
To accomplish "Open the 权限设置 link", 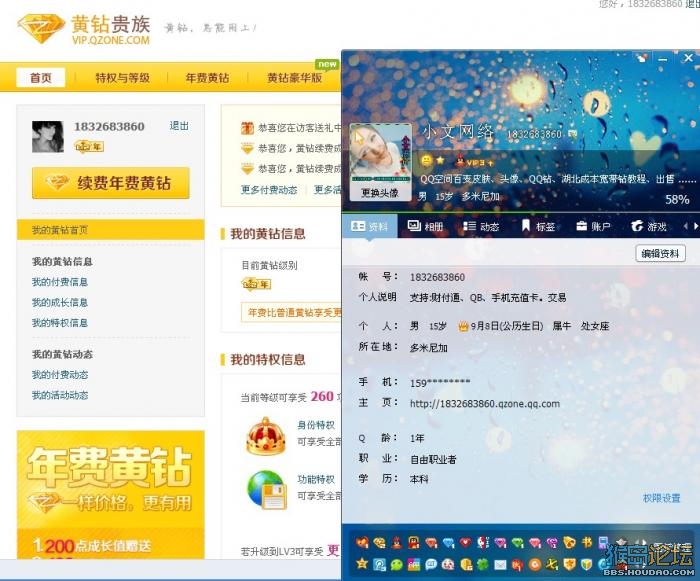I will (x=661, y=498).
